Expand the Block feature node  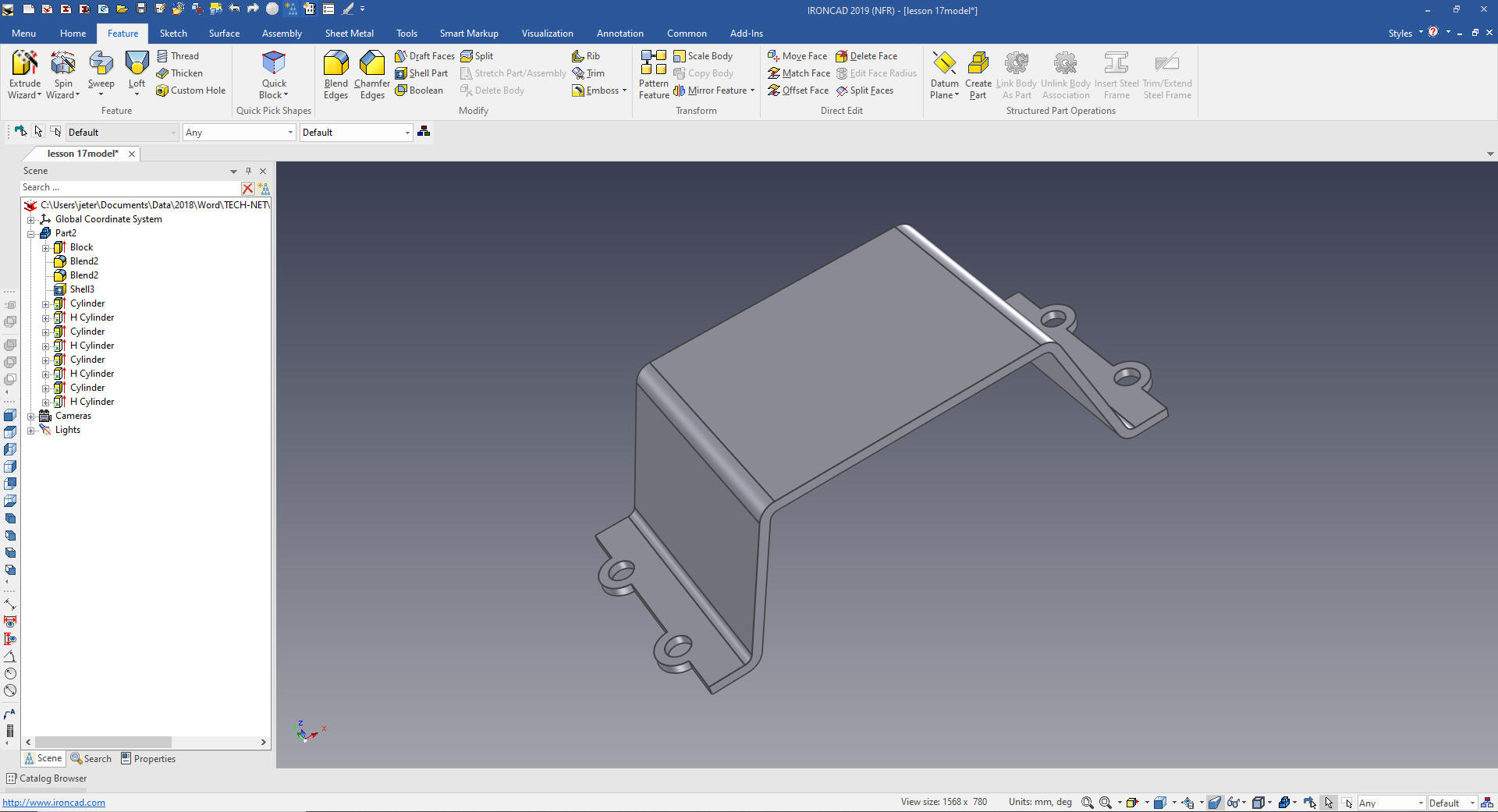(45, 248)
